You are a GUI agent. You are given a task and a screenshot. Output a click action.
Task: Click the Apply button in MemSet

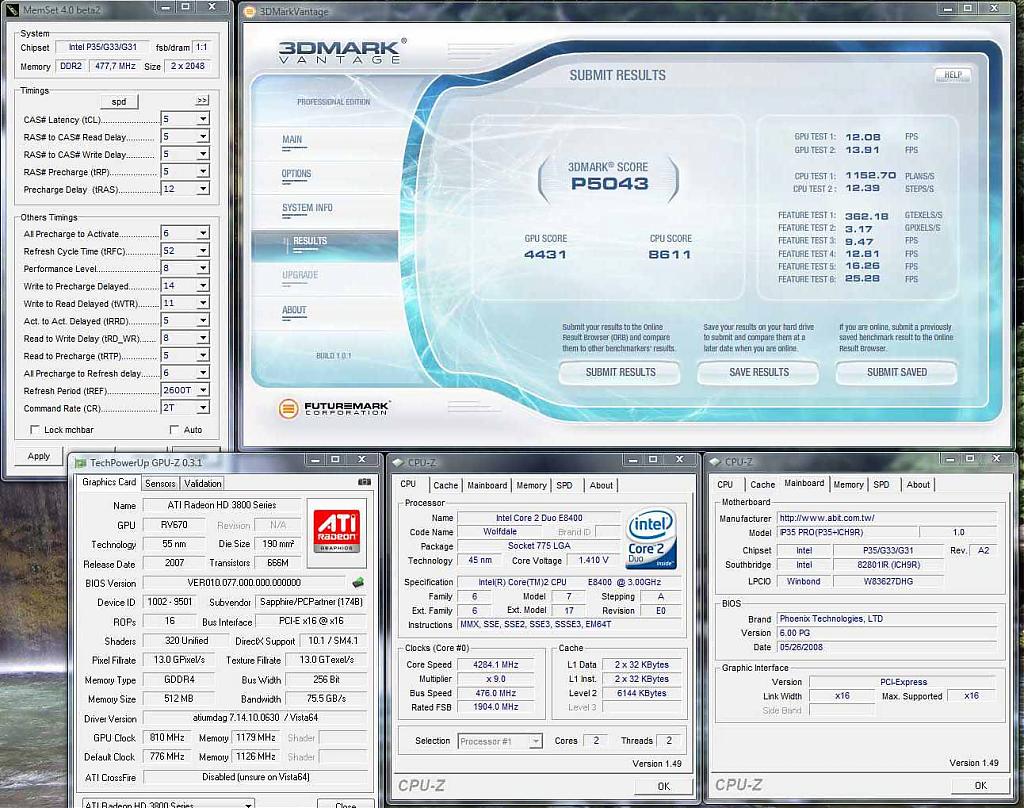pyautogui.click(x=39, y=456)
